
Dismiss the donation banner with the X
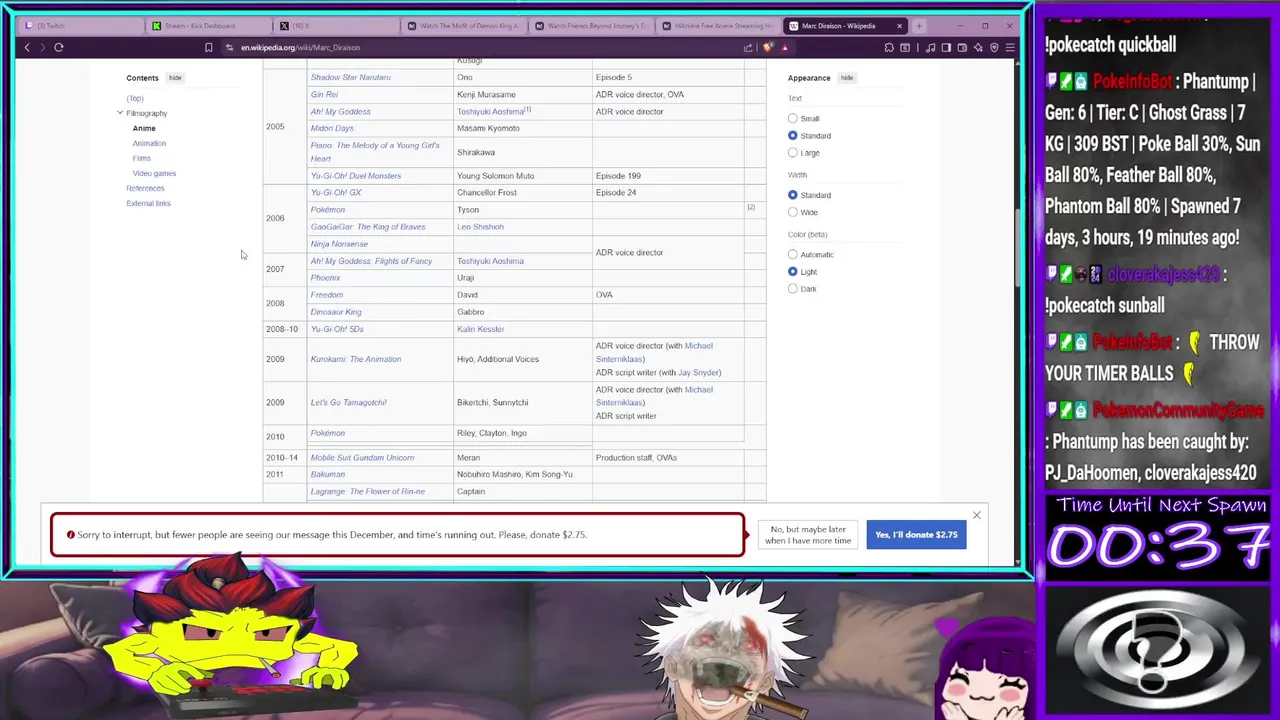pyautogui.click(x=976, y=515)
